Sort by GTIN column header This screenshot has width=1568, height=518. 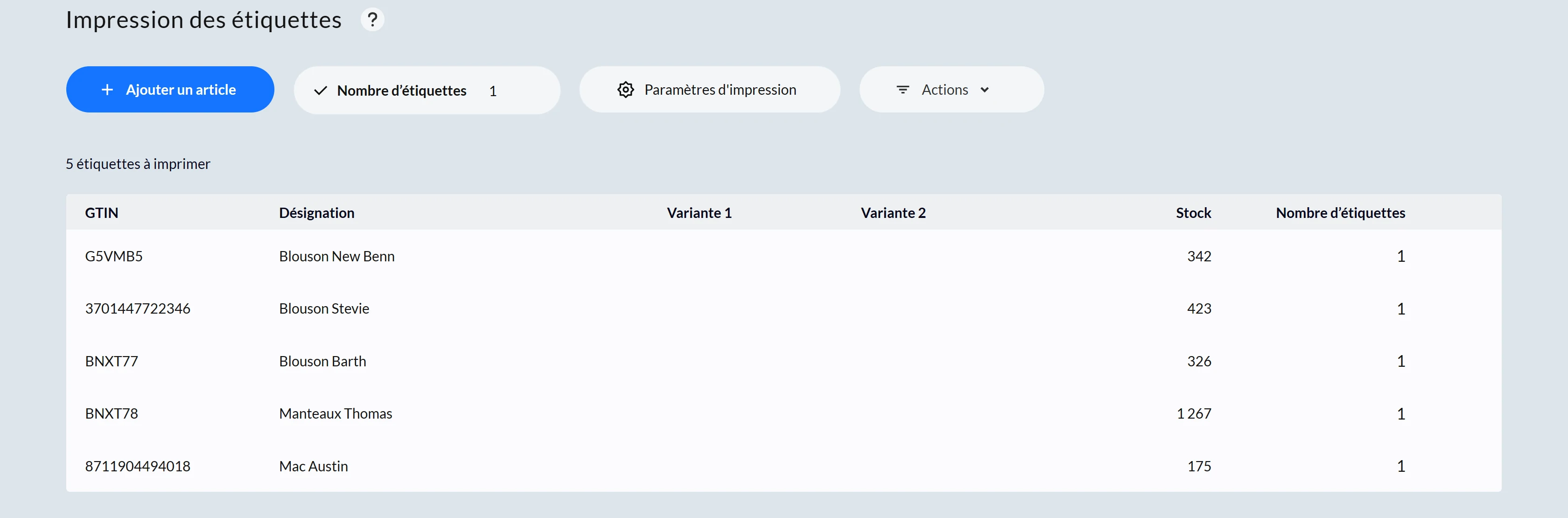[102, 213]
